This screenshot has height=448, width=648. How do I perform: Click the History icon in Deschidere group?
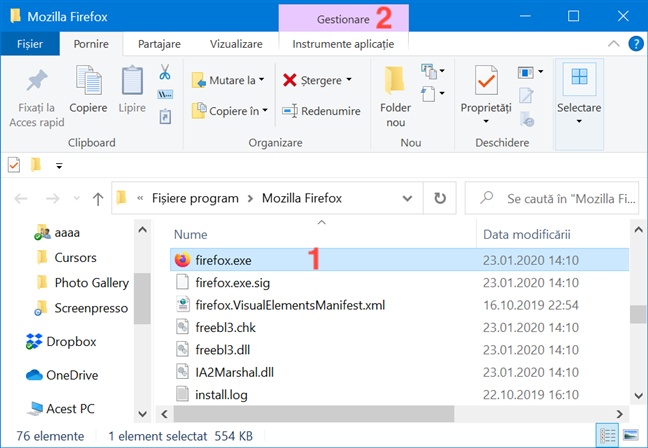(x=526, y=119)
